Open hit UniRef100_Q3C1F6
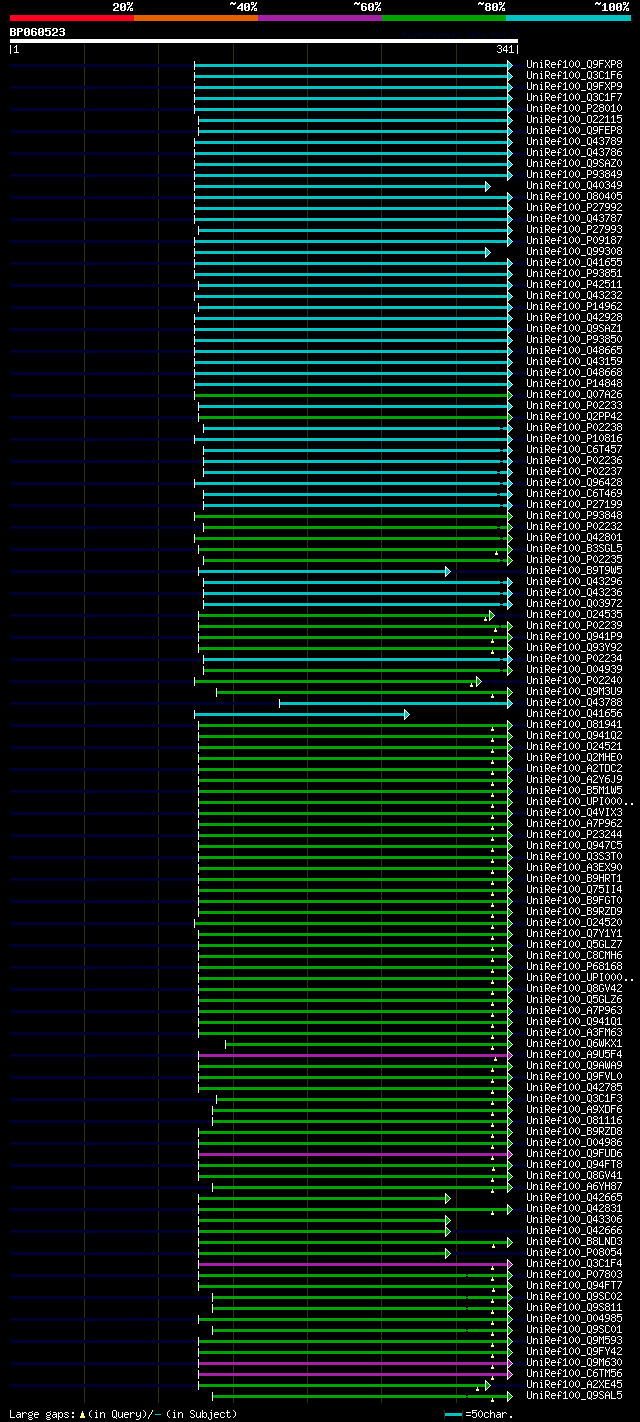 (x=574, y=76)
